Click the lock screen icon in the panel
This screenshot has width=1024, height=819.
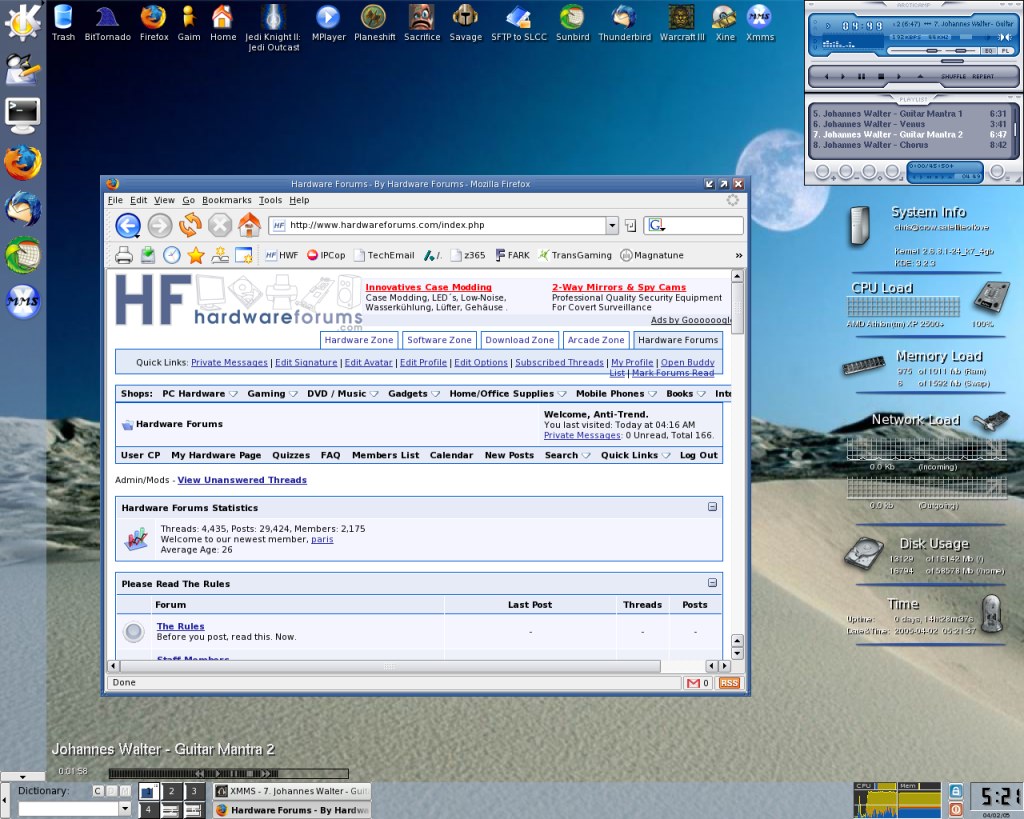[x=955, y=792]
